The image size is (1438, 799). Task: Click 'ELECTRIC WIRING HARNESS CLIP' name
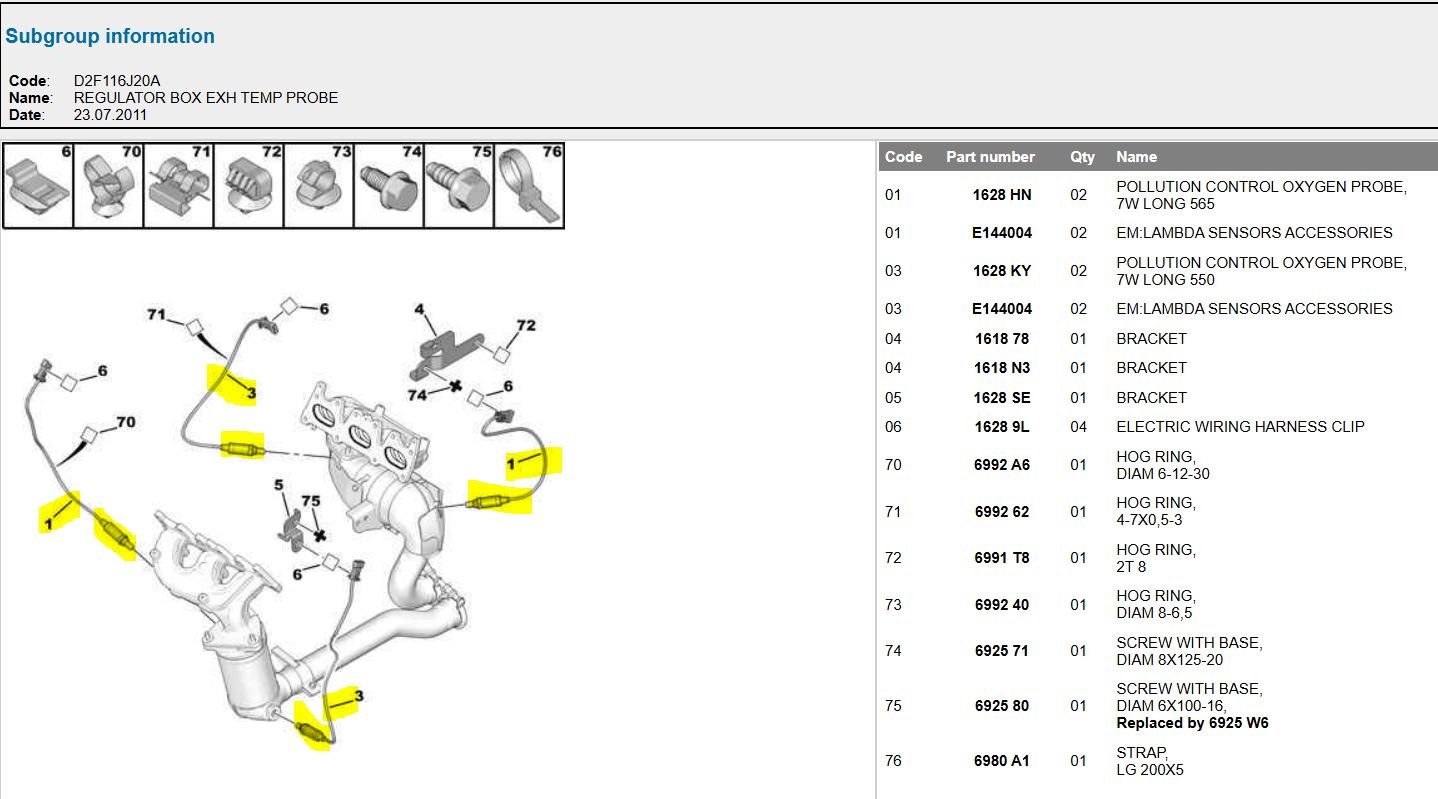1240,427
